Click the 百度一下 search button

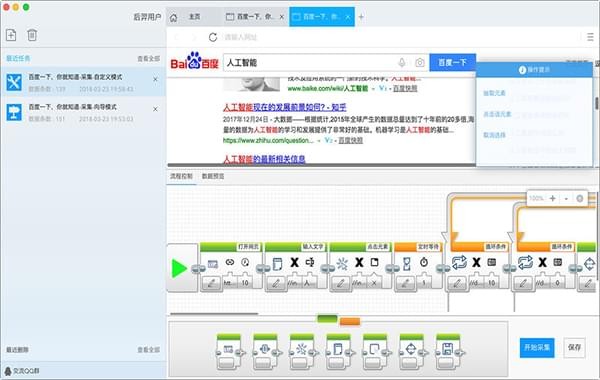point(452,62)
